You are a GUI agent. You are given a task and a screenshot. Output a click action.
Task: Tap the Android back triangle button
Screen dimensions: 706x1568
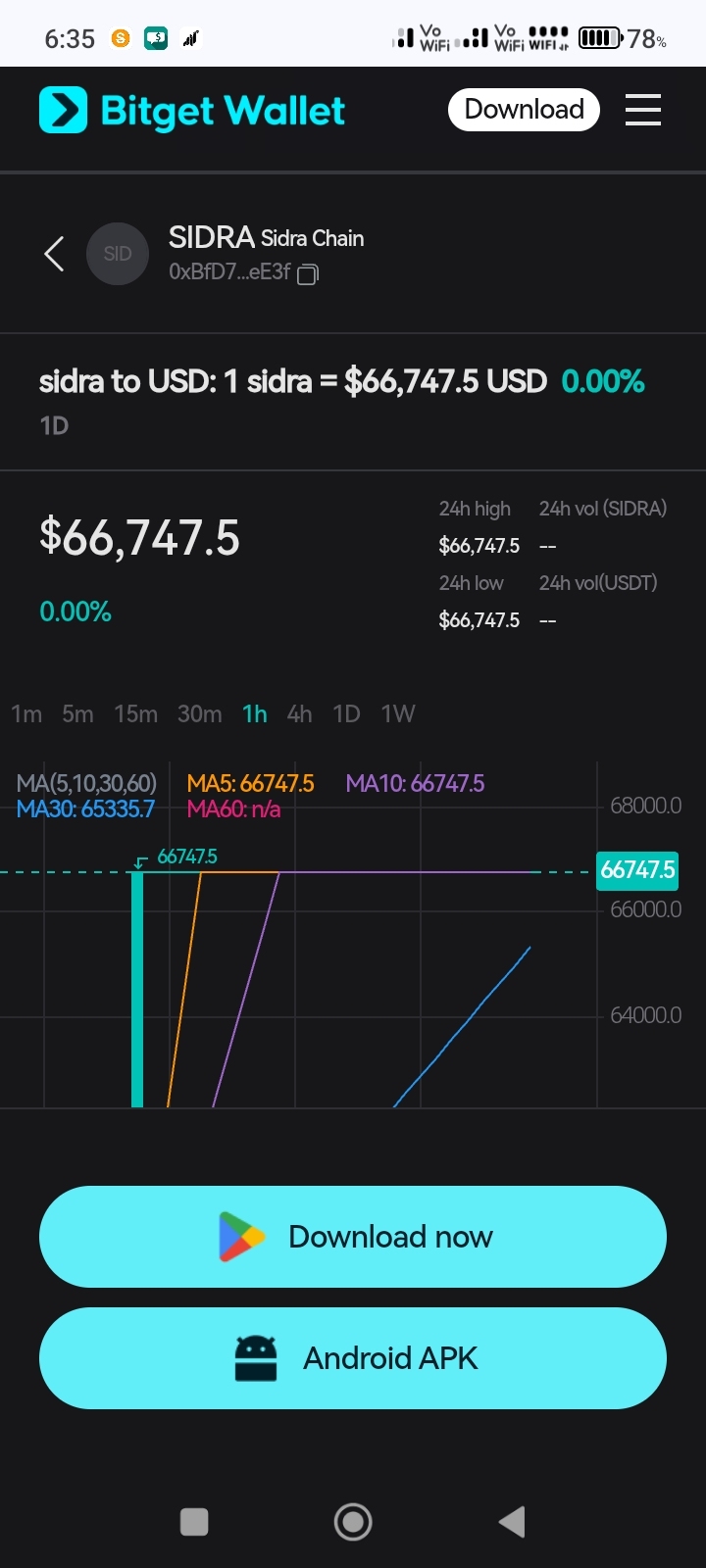coord(512,1522)
